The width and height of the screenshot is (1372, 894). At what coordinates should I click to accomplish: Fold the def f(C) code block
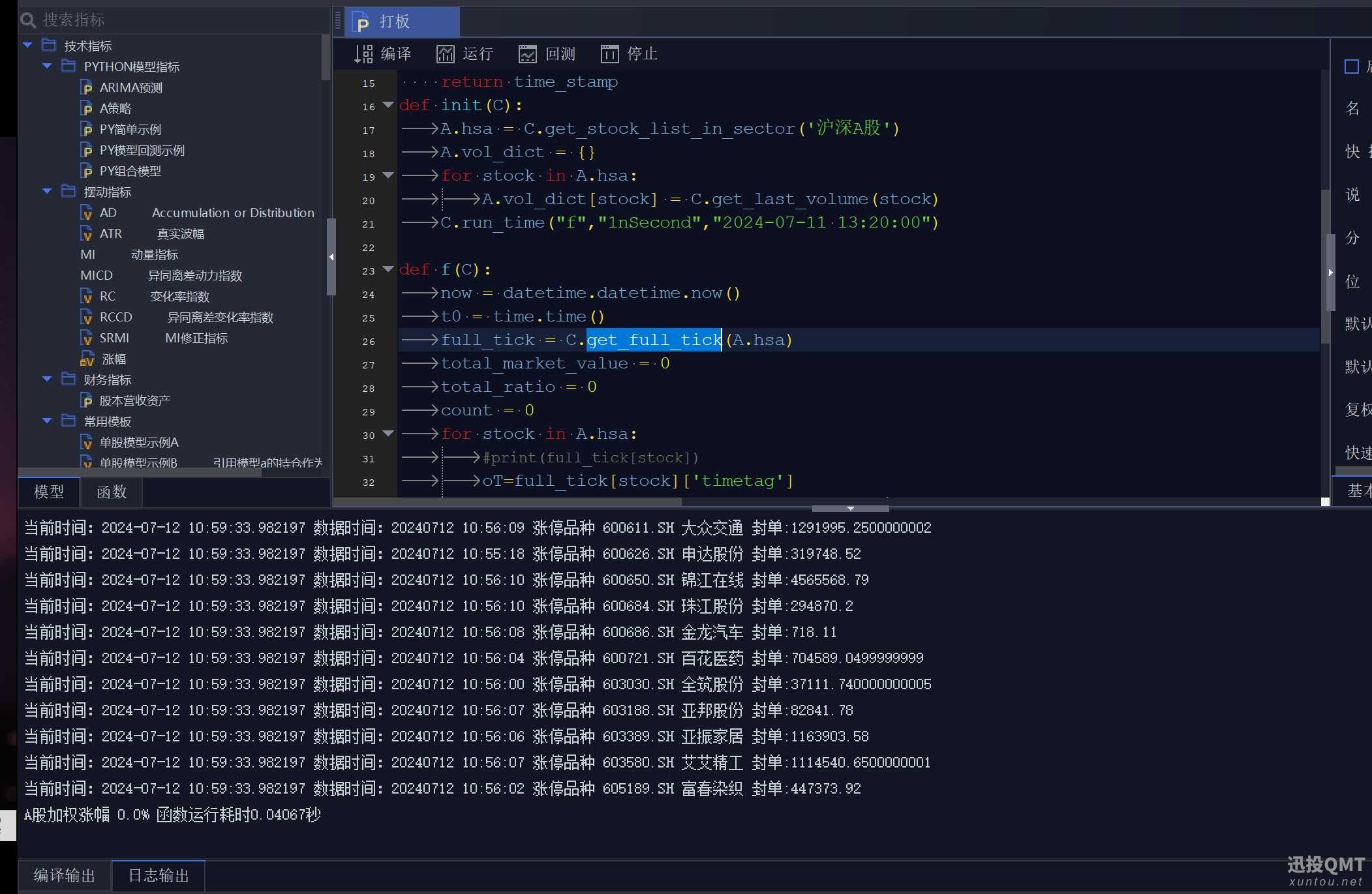(x=388, y=269)
